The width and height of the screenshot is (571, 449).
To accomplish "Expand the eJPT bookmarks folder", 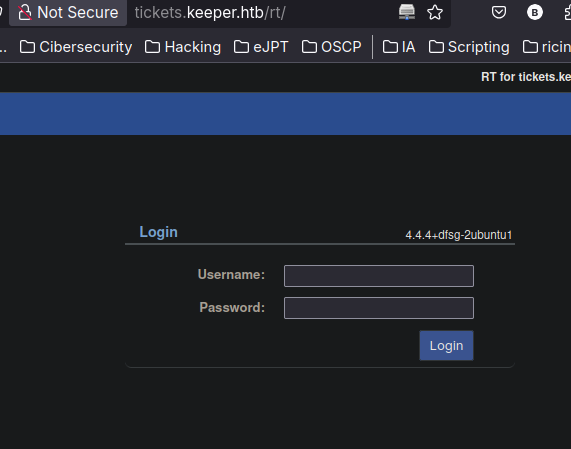I will point(261,47).
